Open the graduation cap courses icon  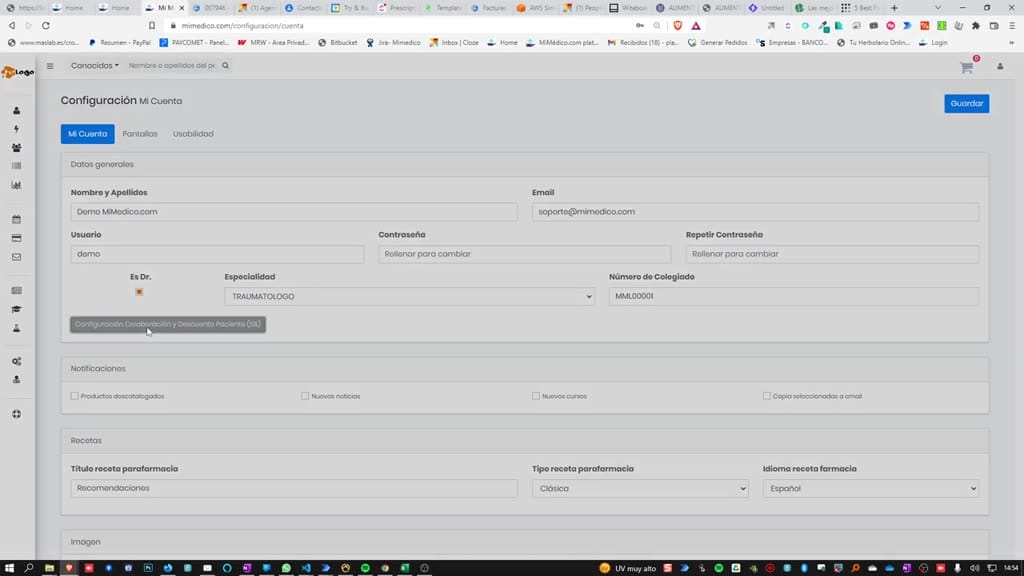16,310
